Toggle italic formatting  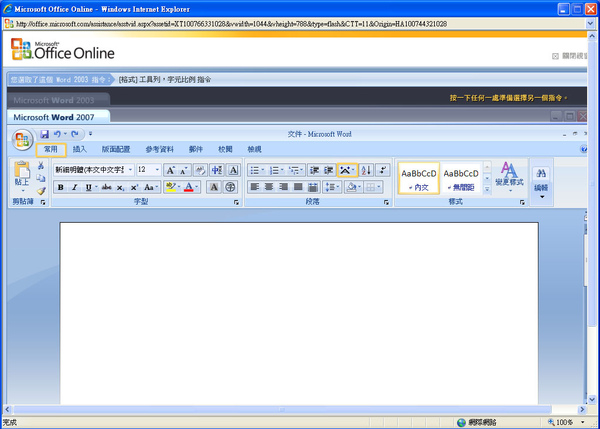pyautogui.click(x=75, y=187)
